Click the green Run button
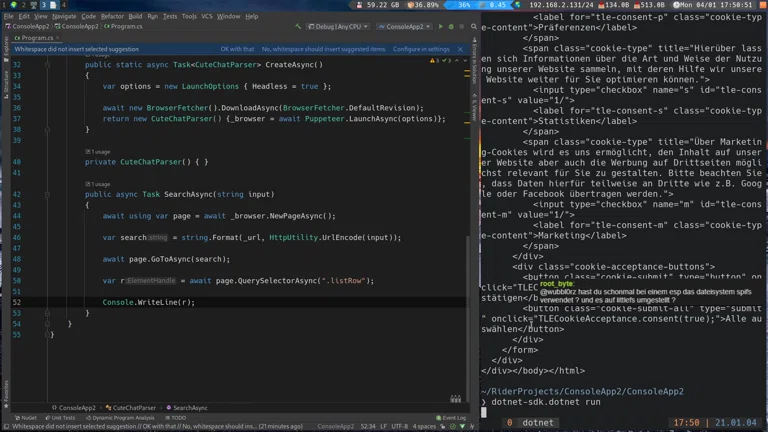This screenshot has height=432, width=768. [x=440, y=26]
